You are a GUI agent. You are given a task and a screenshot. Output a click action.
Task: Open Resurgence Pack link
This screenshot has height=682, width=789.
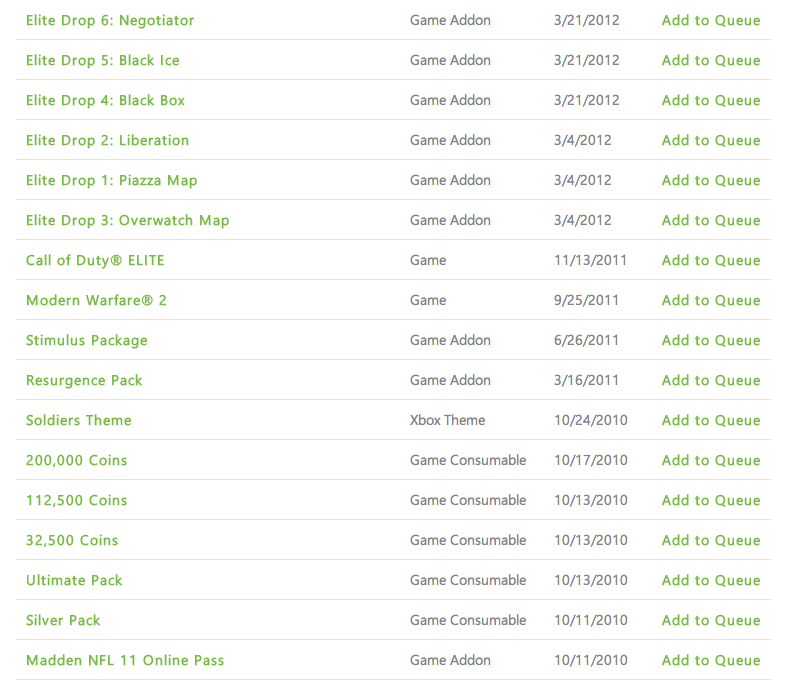(x=84, y=381)
